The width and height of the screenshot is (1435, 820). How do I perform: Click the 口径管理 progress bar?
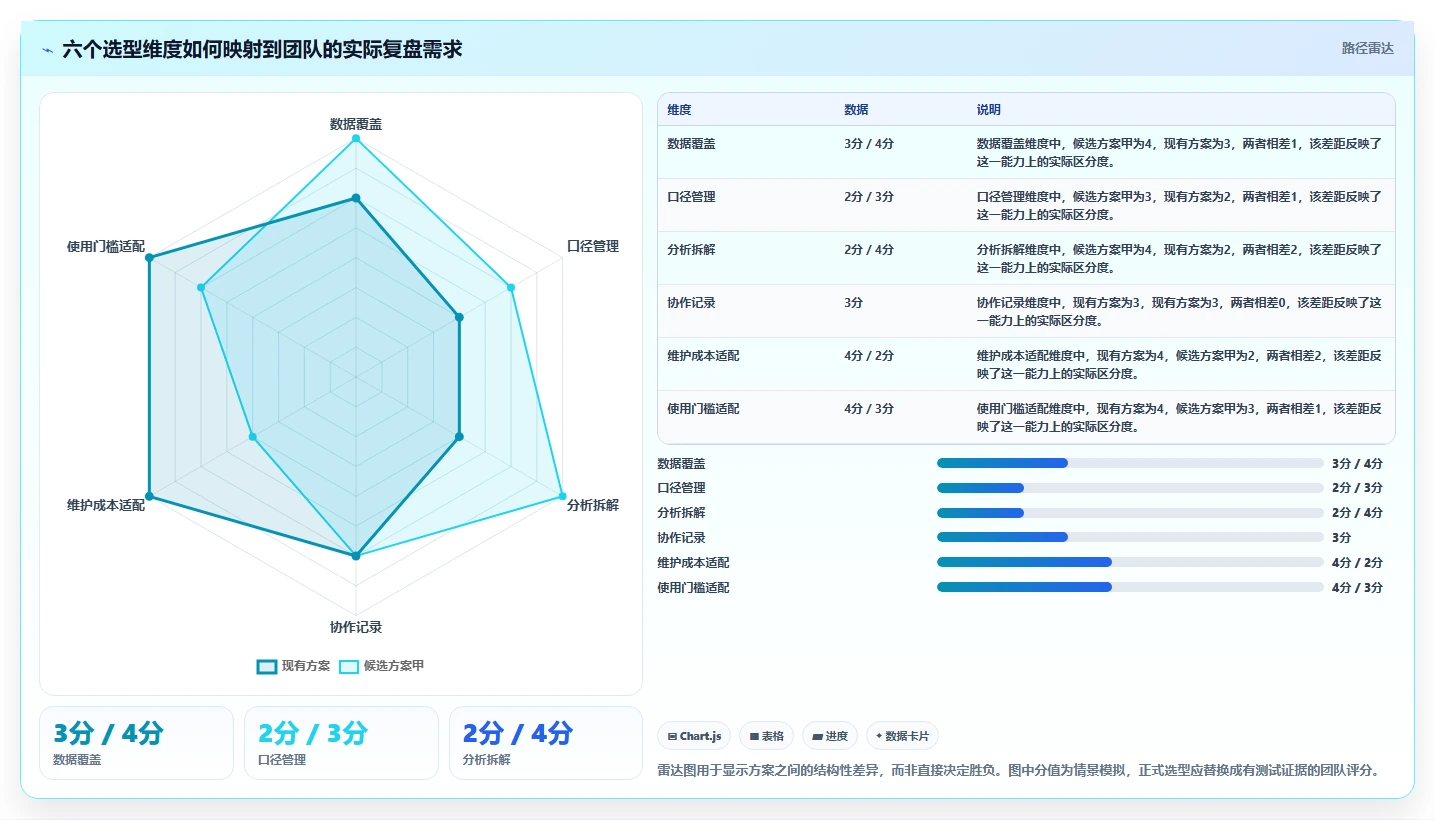(x=1130, y=488)
